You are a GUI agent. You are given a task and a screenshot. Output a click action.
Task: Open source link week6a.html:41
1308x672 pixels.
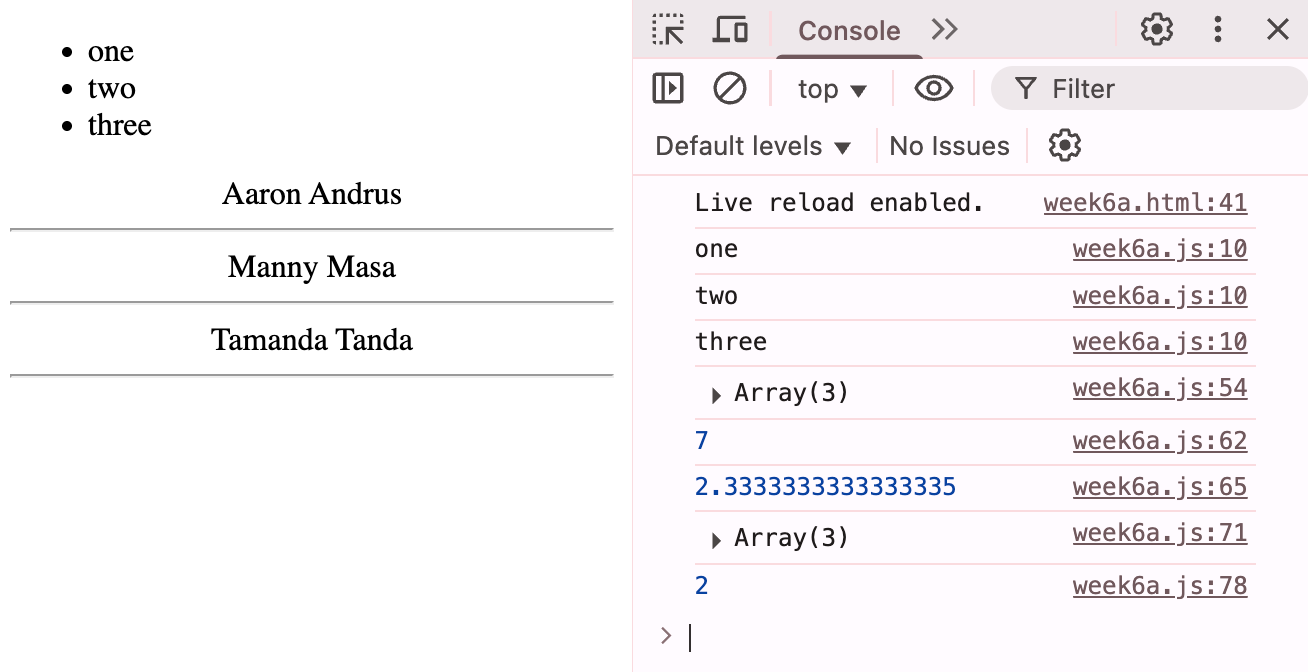[1145, 203]
